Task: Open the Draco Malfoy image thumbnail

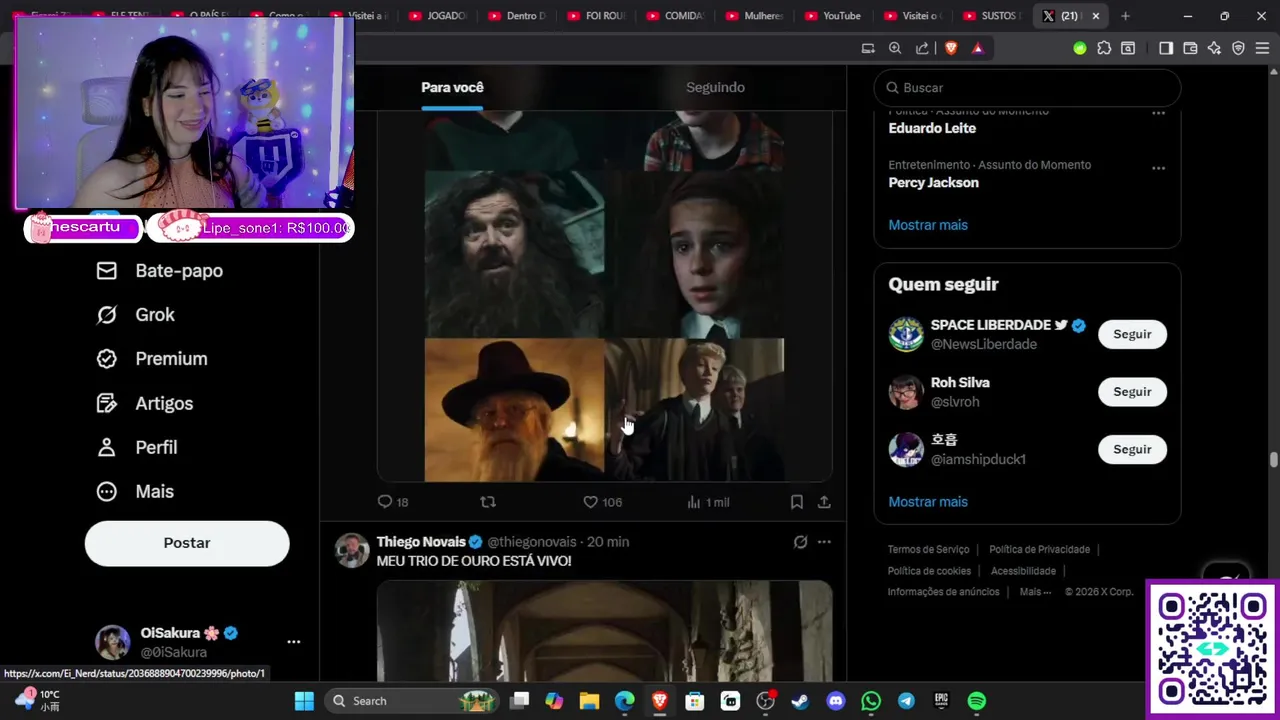Action: click(695, 410)
